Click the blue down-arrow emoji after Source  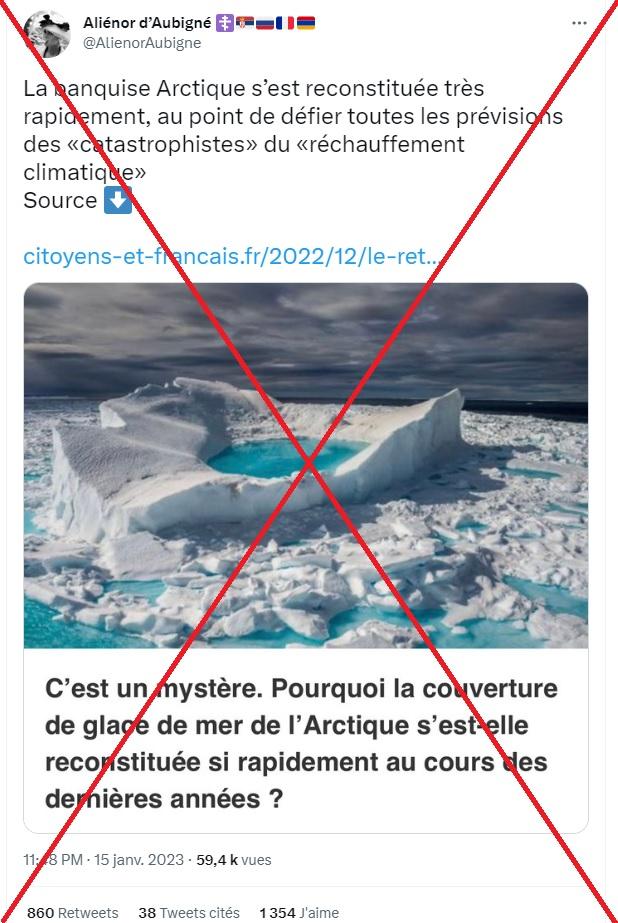(118, 201)
